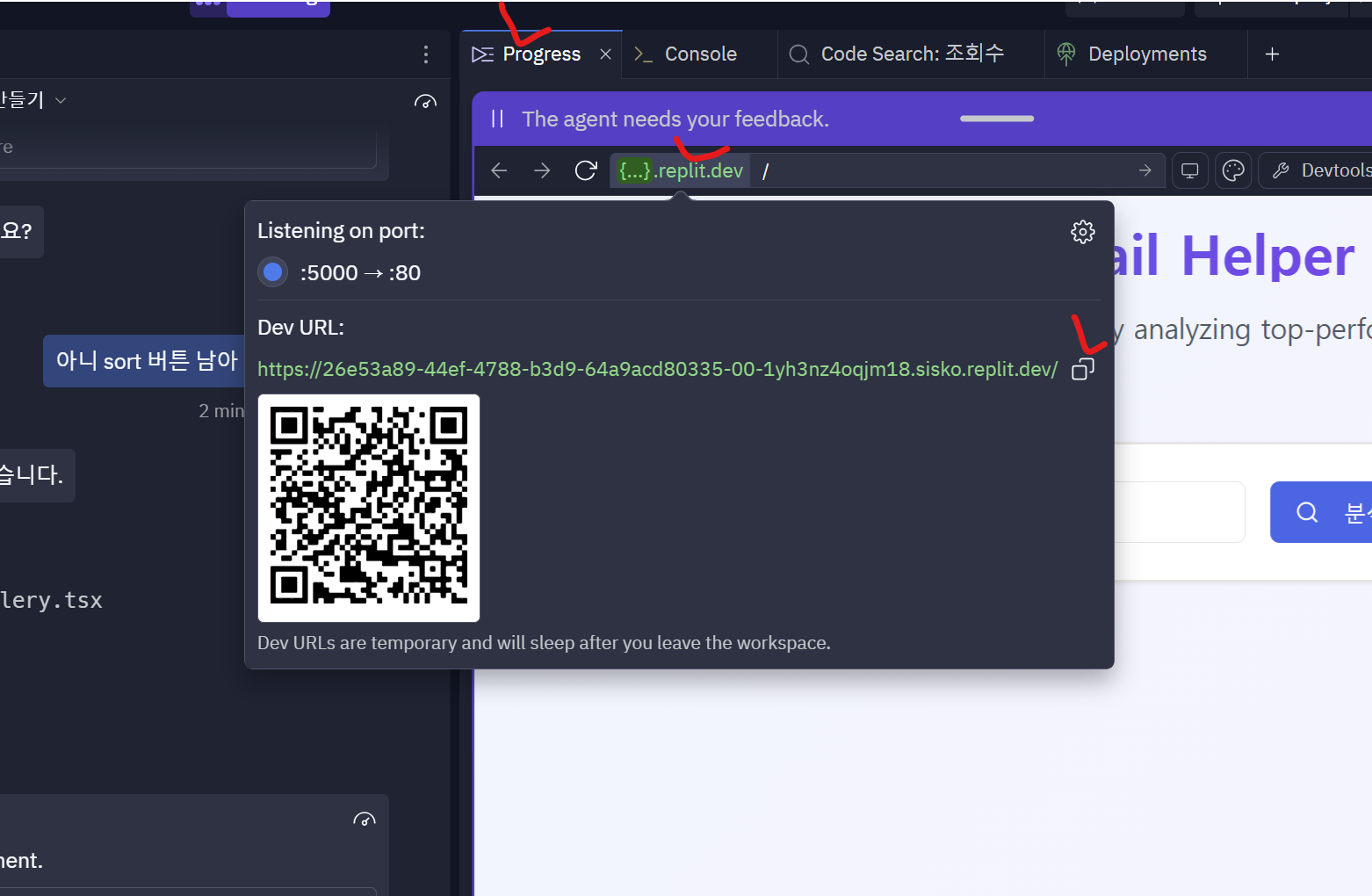Copy the Dev URL
This screenshot has width=1372, height=896.
[x=1083, y=369]
